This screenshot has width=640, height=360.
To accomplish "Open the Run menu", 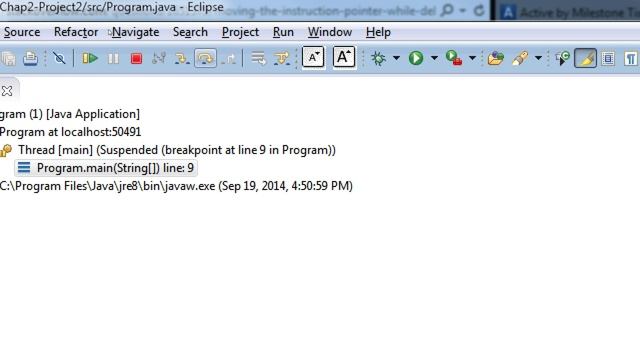I will coord(283,32).
